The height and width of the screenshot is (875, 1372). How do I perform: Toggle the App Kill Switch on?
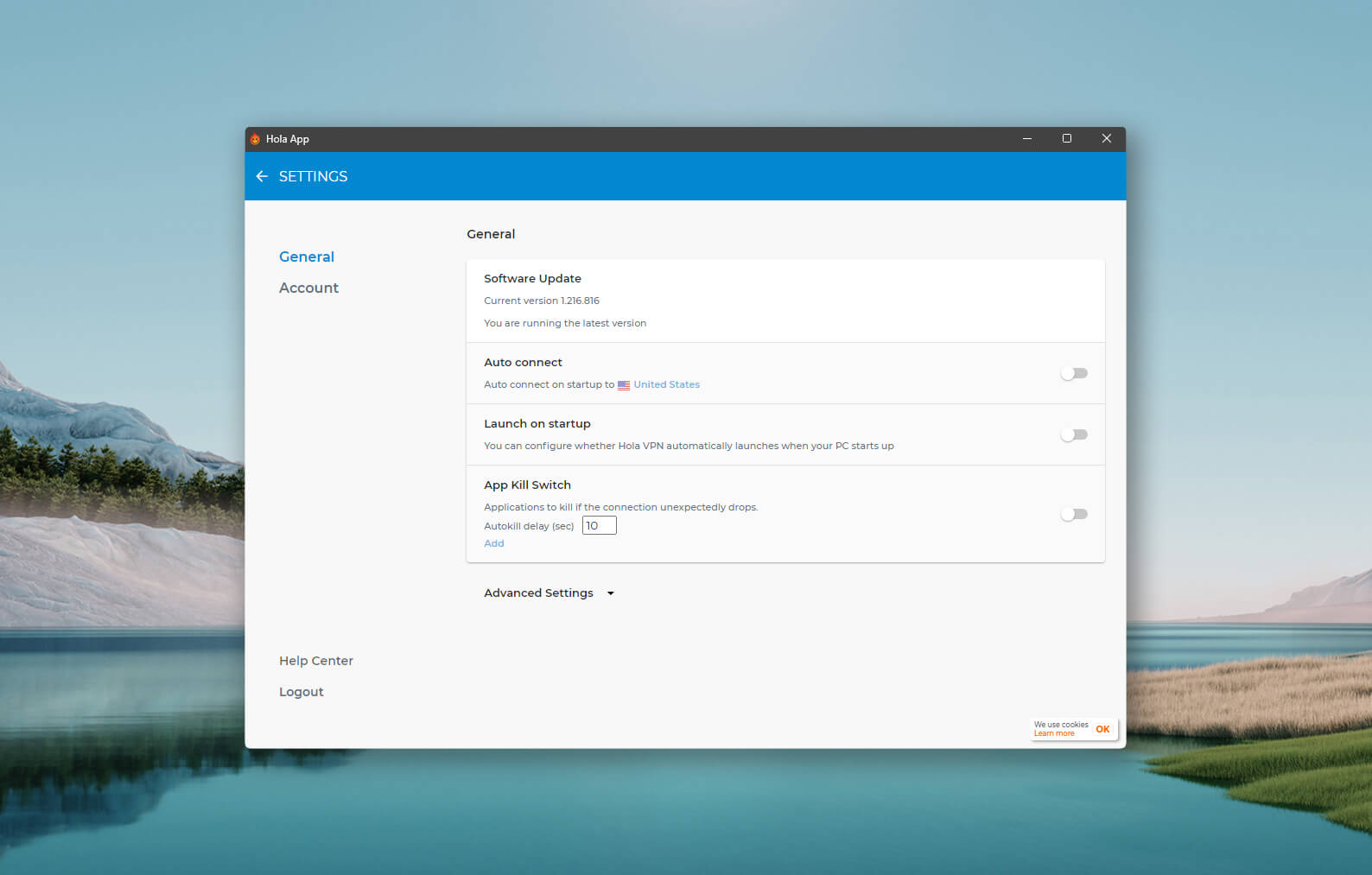click(1074, 514)
